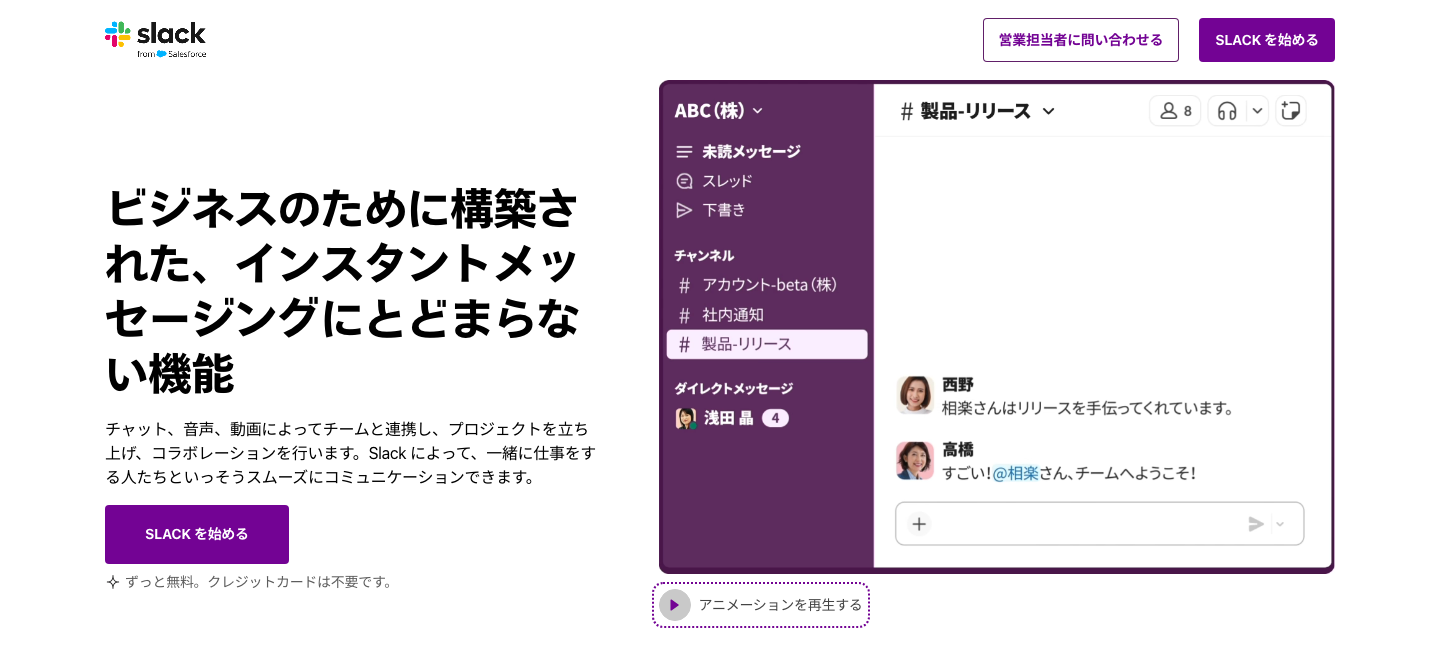Click the hash icon beside アカウント-beta (株)
The width and height of the screenshot is (1440, 660).
click(x=684, y=285)
